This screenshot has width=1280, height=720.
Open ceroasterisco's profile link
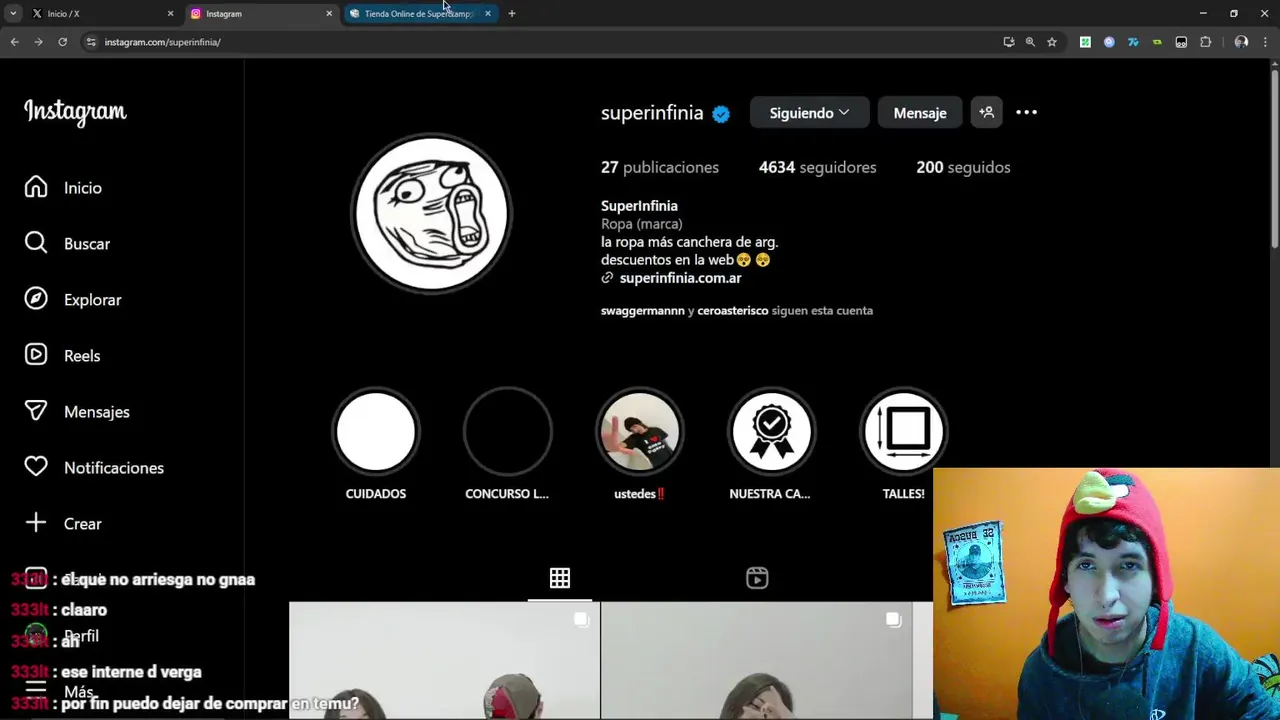point(733,310)
